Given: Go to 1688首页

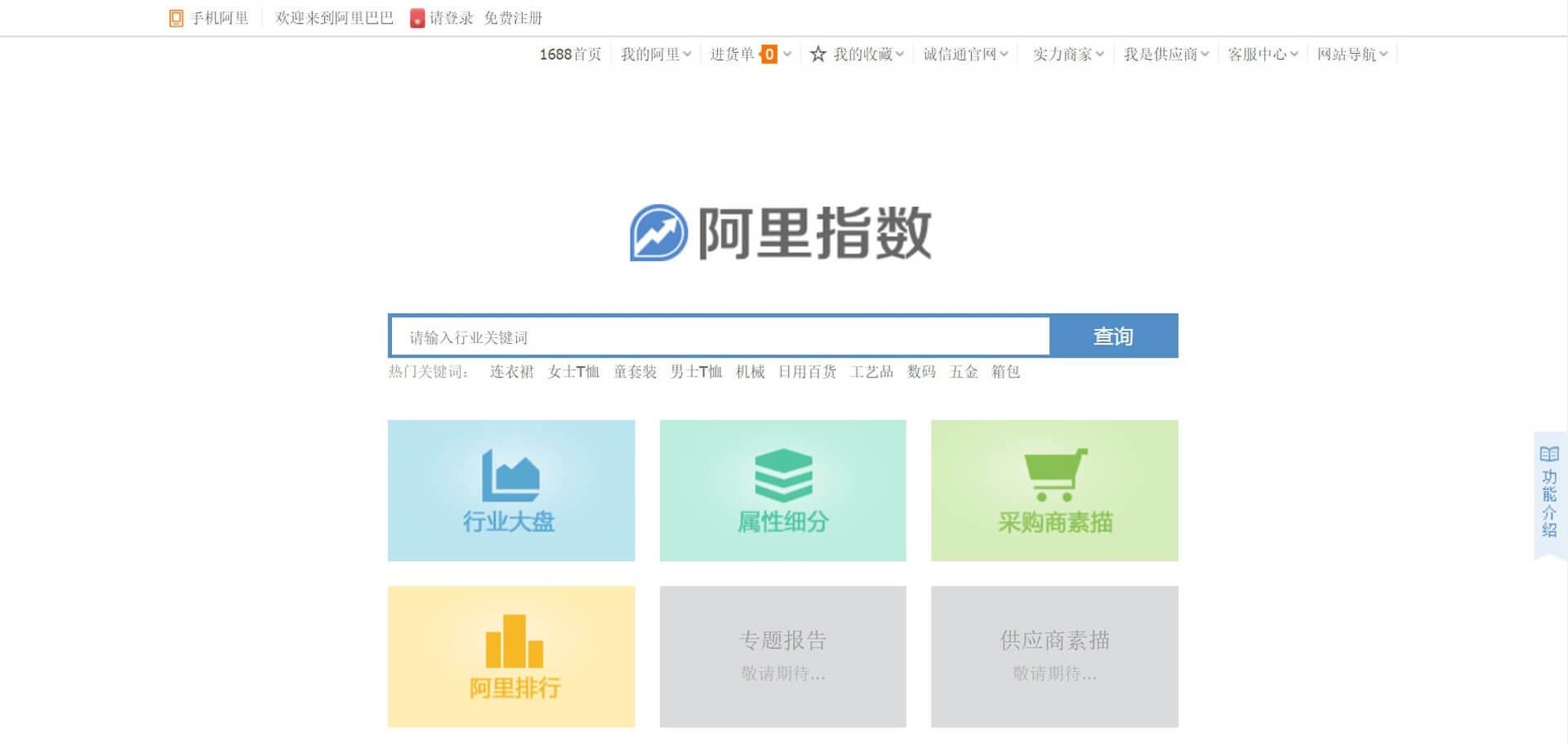Looking at the screenshot, I should [x=570, y=54].
